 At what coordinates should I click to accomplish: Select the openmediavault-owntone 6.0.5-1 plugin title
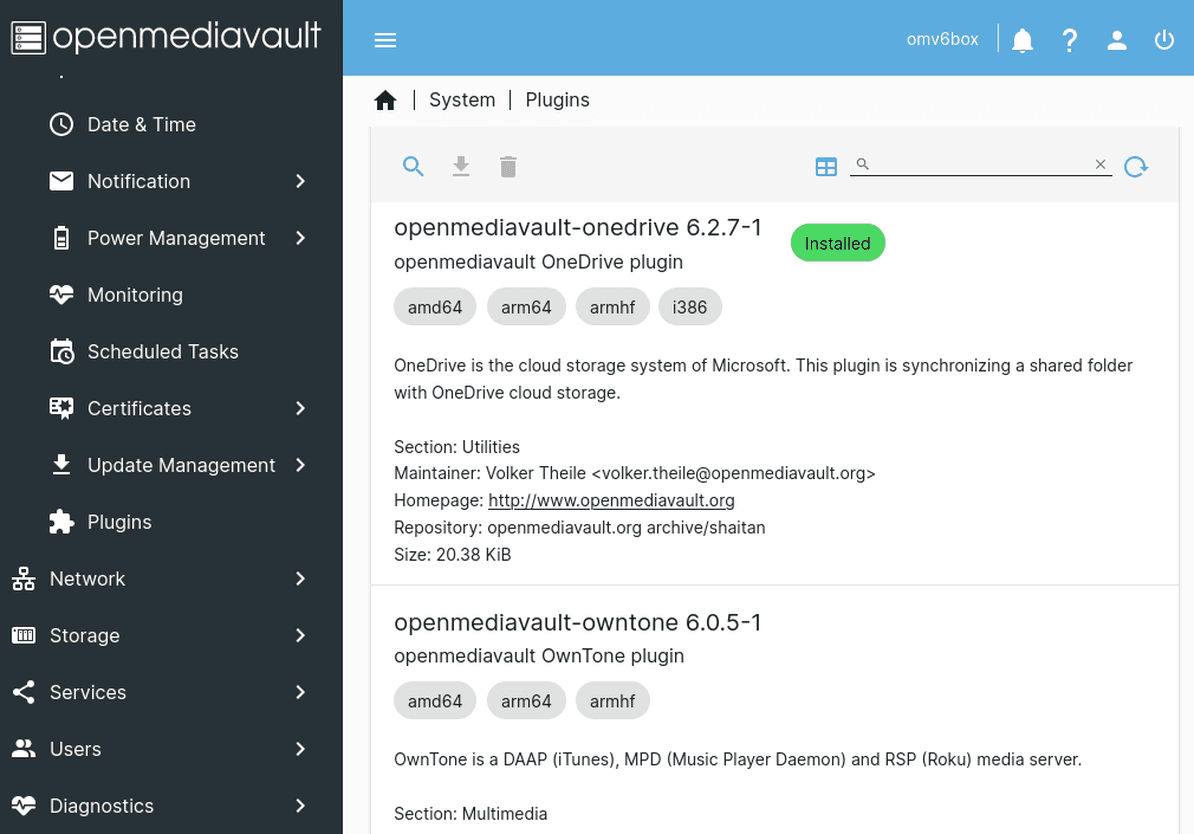pos(577,622)
